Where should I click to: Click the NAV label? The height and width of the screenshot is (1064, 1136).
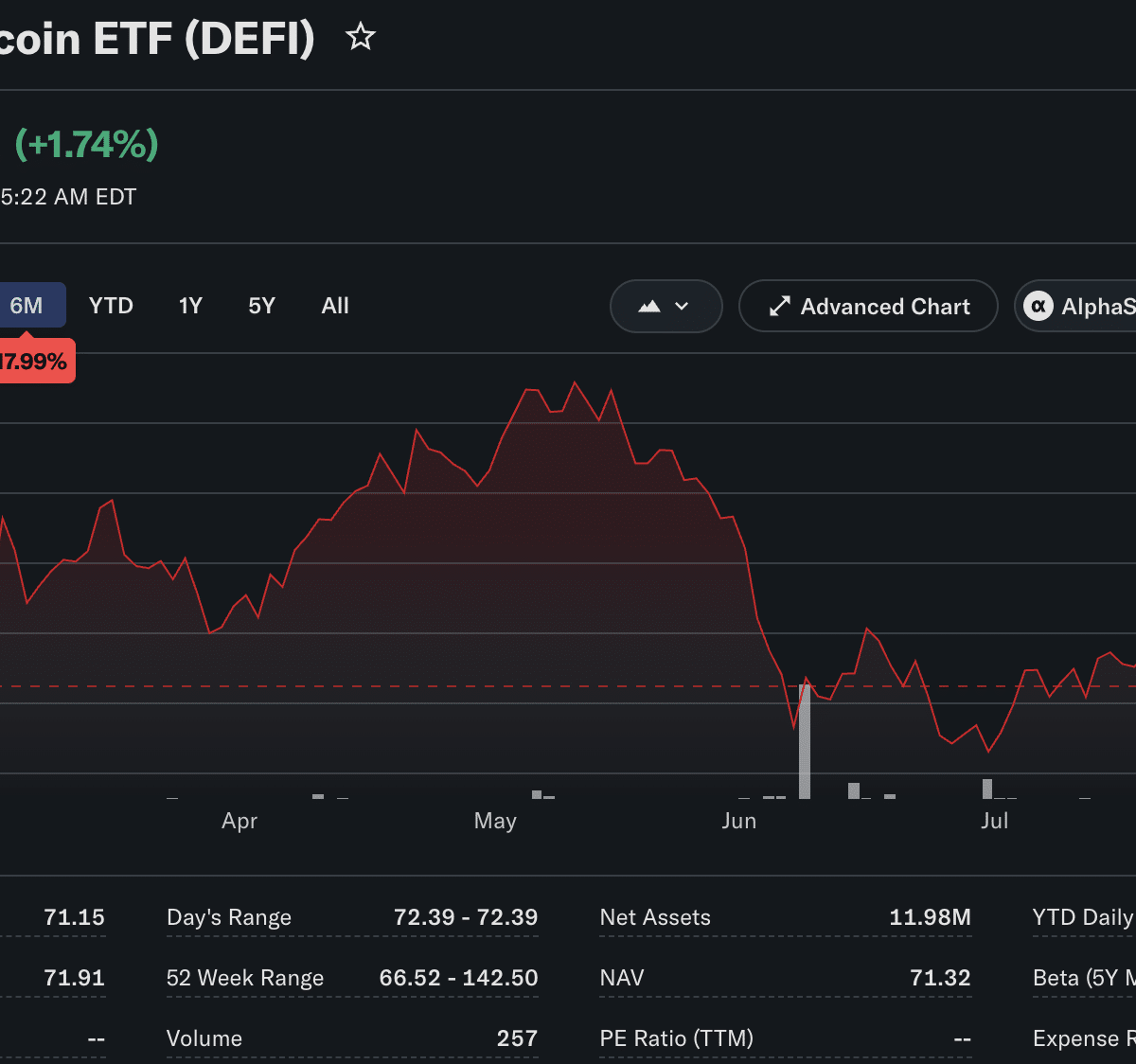pos(622,978)
